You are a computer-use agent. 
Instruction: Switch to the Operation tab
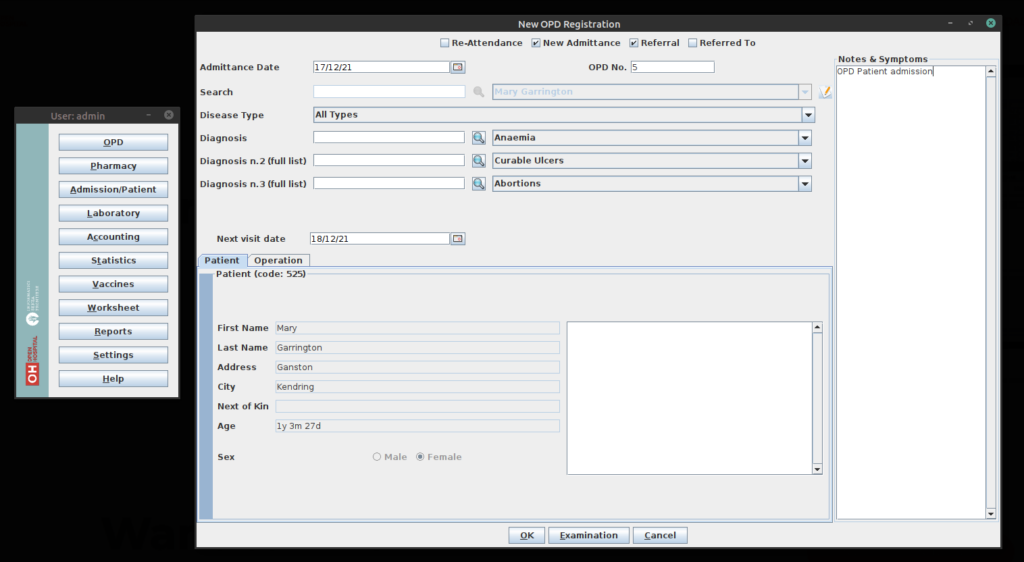[278, 260]
